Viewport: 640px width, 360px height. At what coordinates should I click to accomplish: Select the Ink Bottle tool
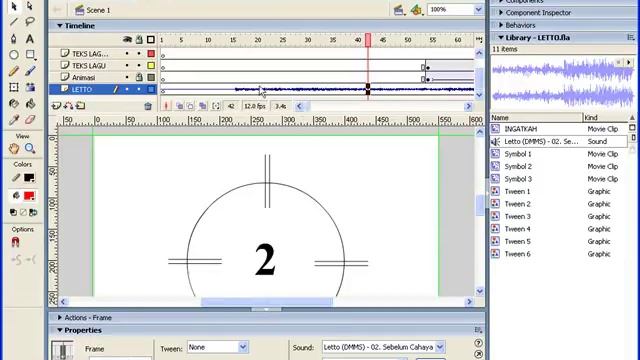pos(14,104)
